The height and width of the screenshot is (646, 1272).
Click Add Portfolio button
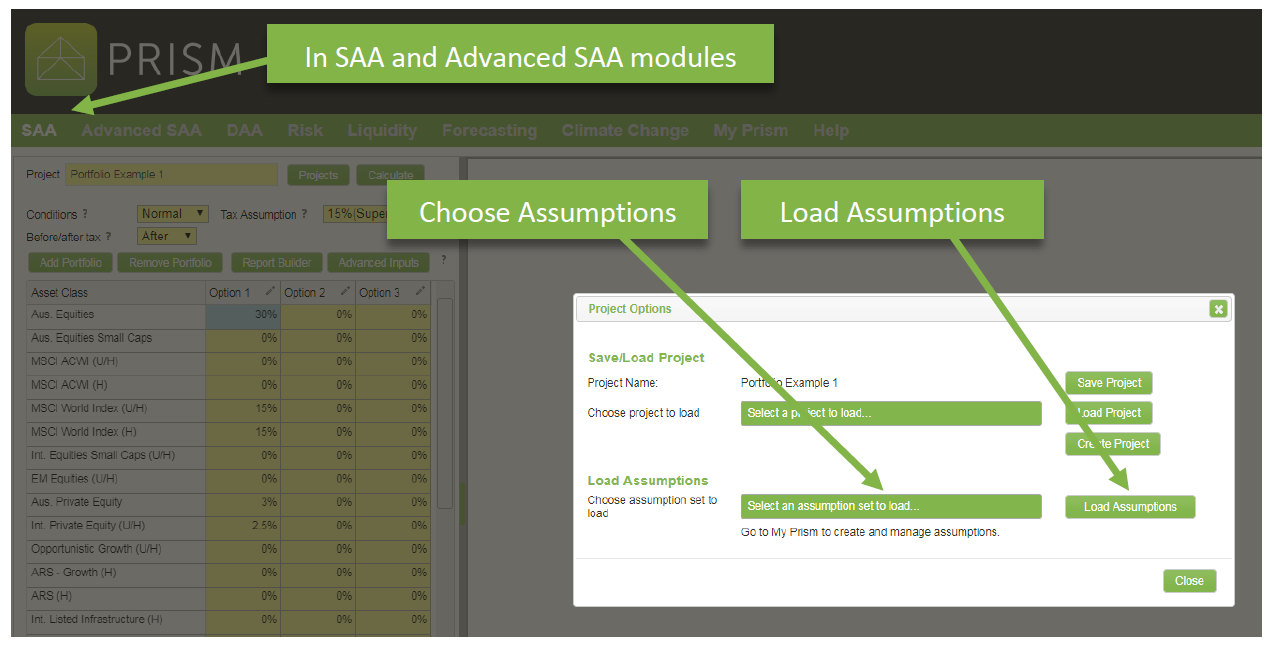71,263
